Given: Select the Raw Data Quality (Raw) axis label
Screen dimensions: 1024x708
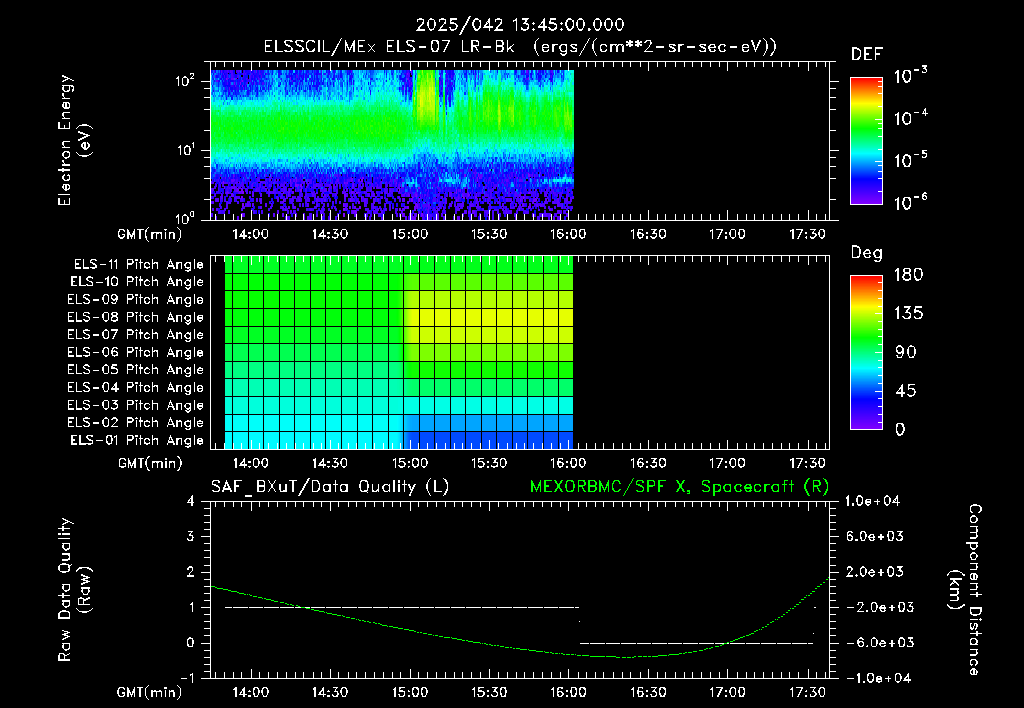Looking at the screenshot, I should 73,590.
